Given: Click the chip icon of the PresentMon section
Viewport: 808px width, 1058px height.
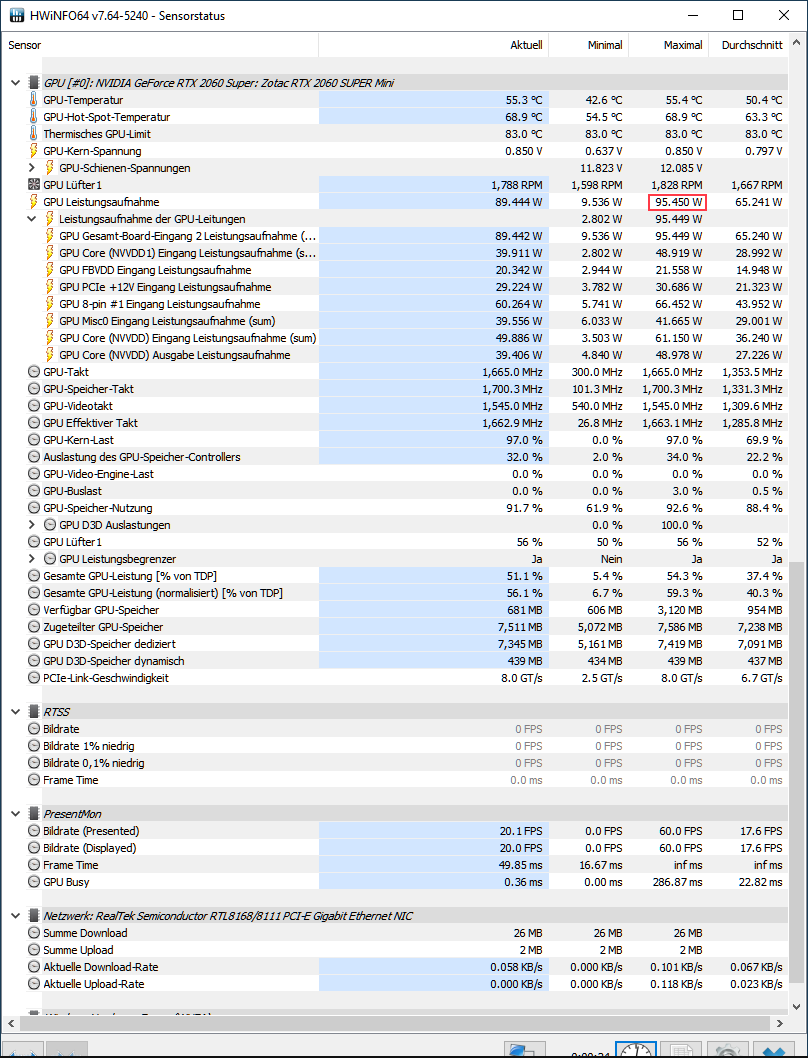Looking at the screenshot, I should 34,814.
